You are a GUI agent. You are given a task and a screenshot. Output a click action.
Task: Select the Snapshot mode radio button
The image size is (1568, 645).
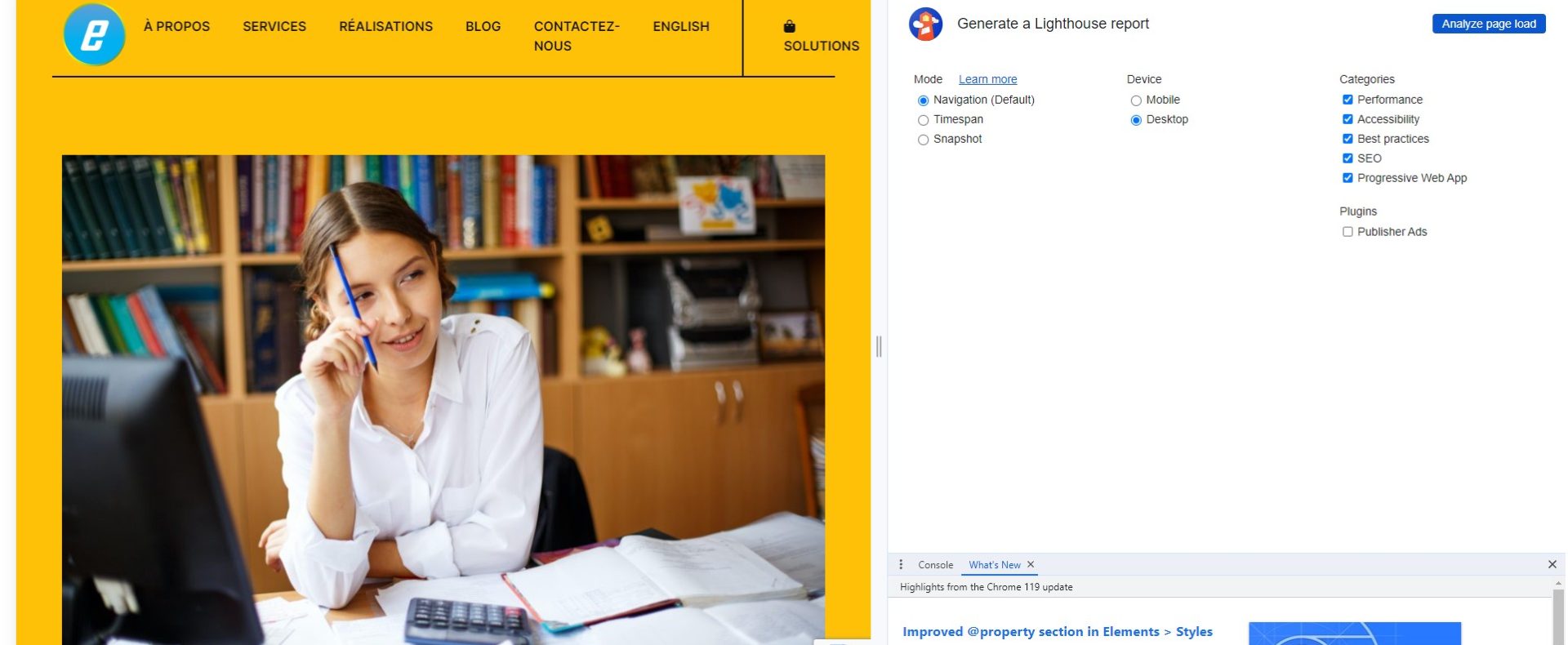[x=924, y=140]
